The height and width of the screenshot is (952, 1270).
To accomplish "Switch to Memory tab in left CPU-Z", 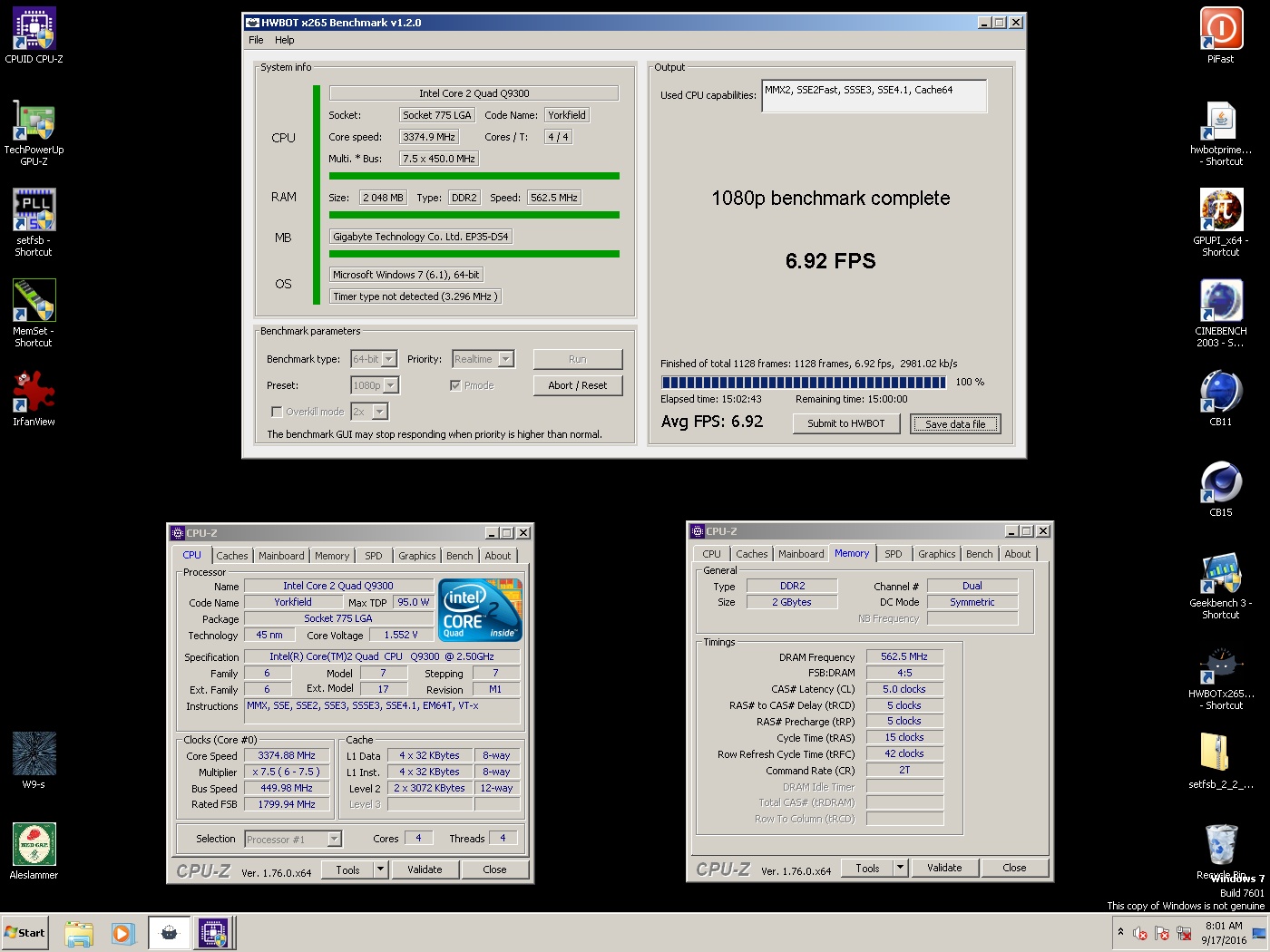I will coord(332,556).
